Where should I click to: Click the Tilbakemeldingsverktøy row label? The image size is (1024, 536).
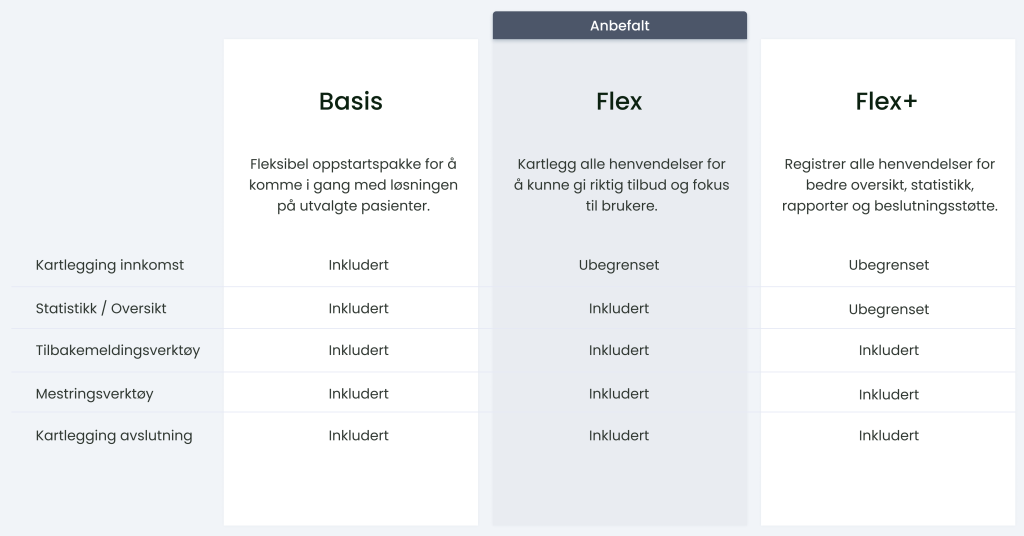pyautogui.click(x=118, y=351)
